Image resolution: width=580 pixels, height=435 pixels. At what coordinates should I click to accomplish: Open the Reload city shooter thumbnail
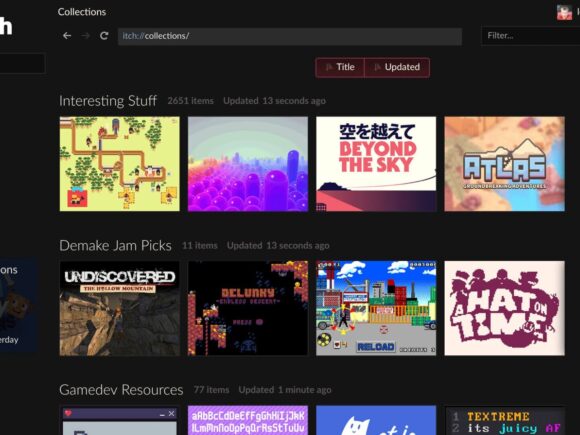pyautogui.click(x=376, y=308)
